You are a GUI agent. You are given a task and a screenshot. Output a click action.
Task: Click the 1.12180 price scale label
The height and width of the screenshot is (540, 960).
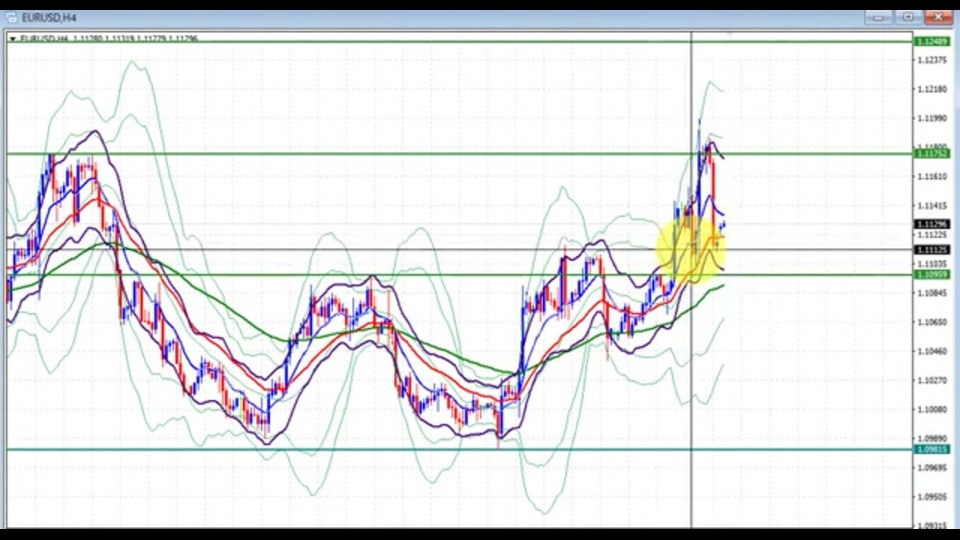point(932,89)
